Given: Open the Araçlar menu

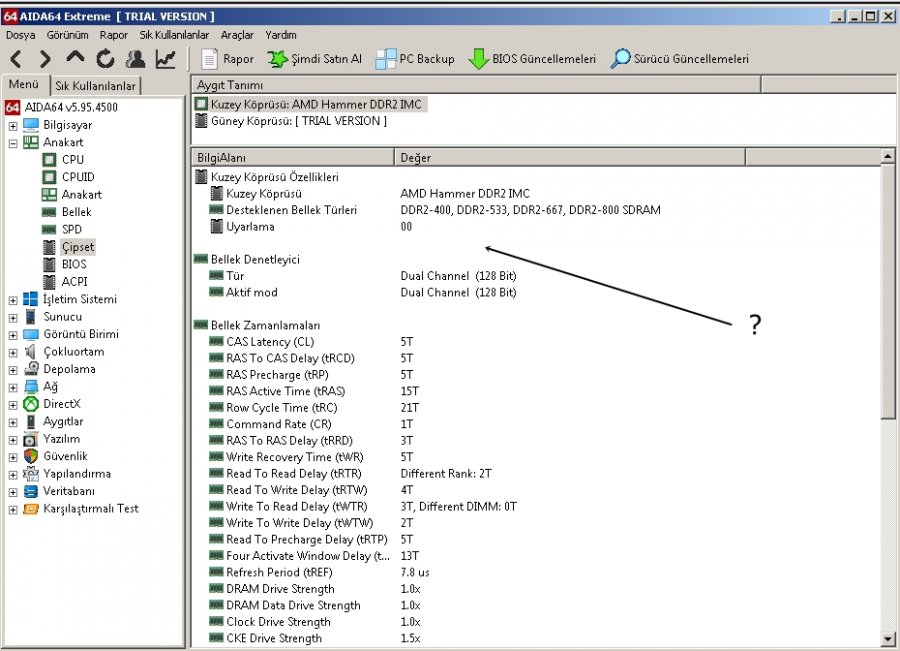Looking at the screenshot, I should [x=237, y=34].
